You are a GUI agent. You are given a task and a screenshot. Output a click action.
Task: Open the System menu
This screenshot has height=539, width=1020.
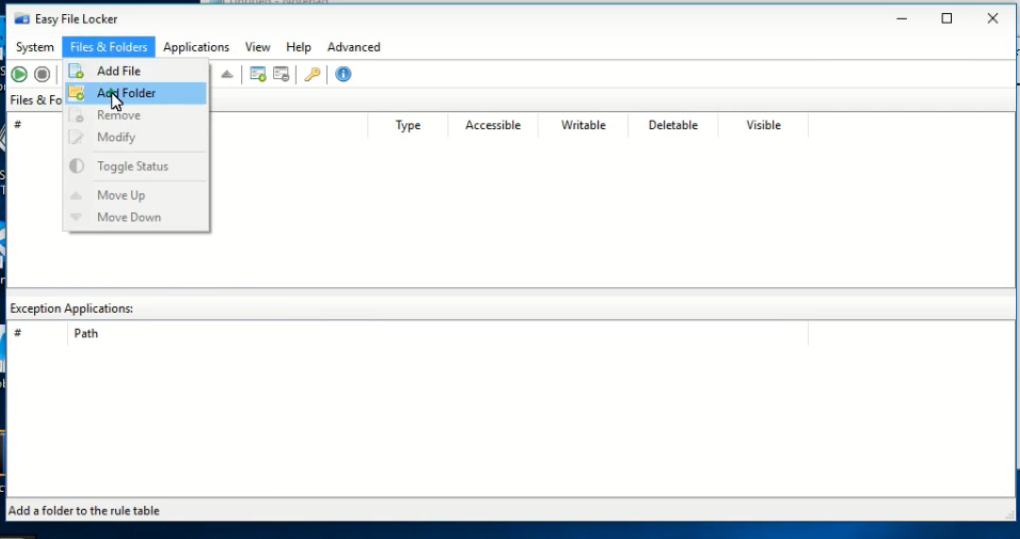click(35, 47)
